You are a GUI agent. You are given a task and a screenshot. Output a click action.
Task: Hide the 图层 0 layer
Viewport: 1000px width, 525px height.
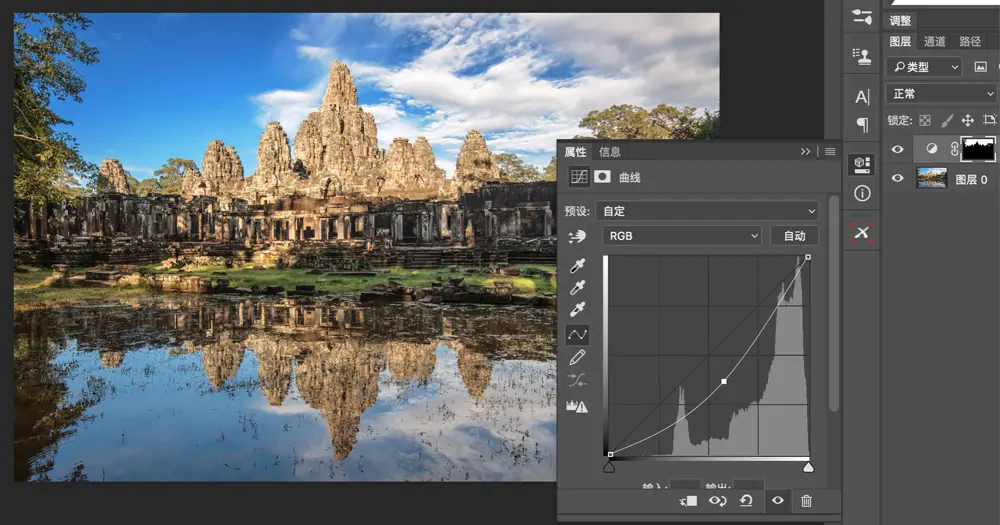[898, 179]
